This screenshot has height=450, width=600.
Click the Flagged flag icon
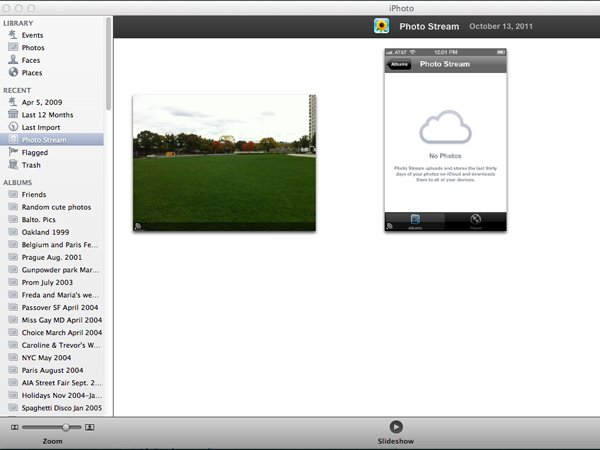(13, 152)
